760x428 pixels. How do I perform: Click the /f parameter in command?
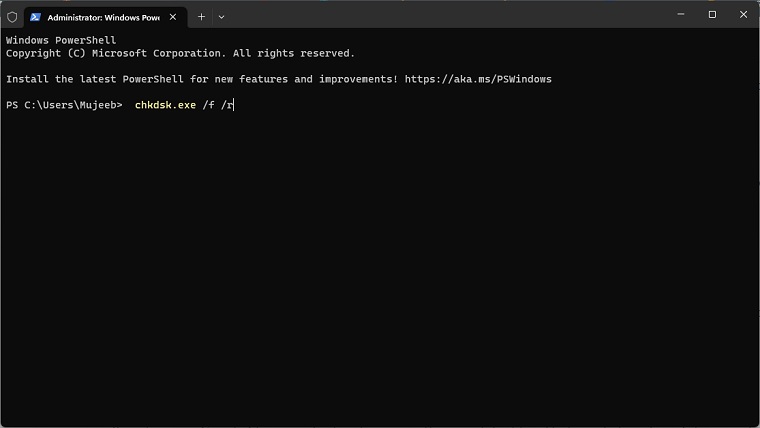211,105
